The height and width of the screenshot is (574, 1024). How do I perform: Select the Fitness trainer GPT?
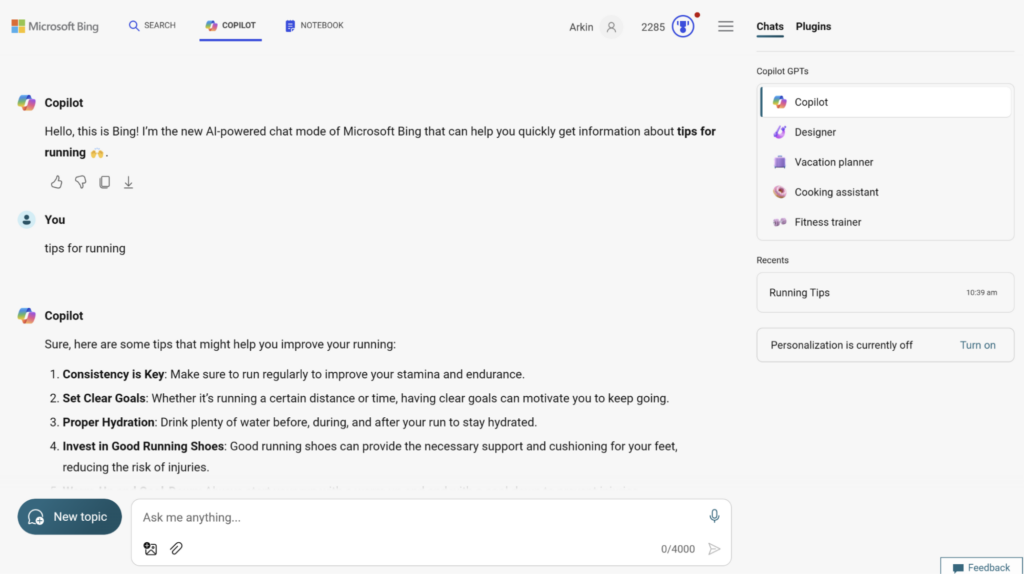(x=886, y=222)
